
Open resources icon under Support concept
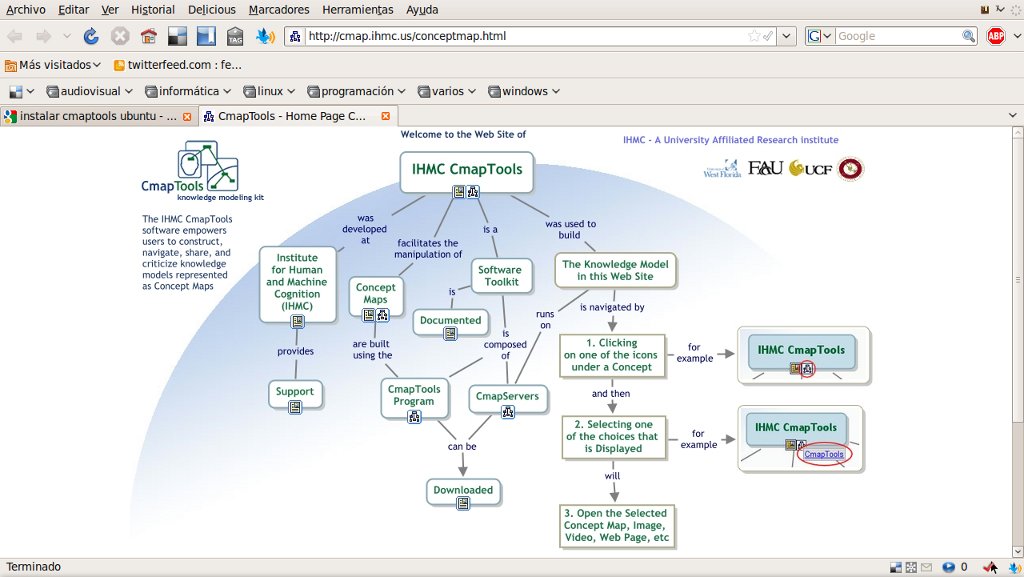[295, 407]
